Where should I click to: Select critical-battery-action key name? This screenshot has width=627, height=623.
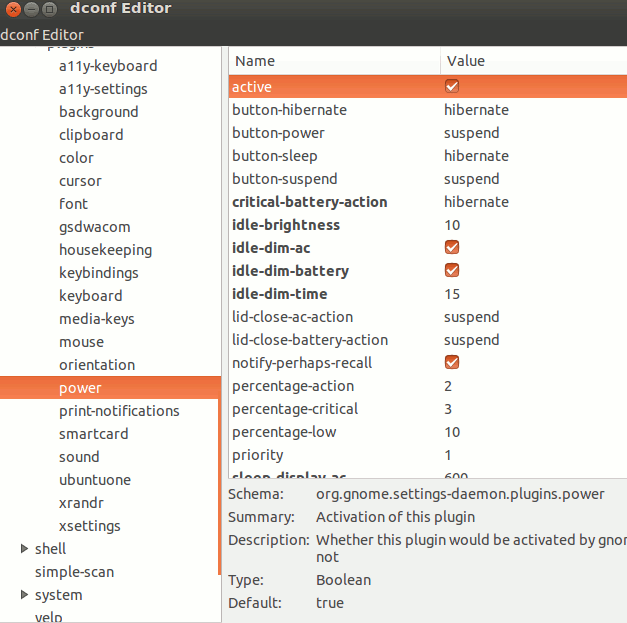pos(310,202)
